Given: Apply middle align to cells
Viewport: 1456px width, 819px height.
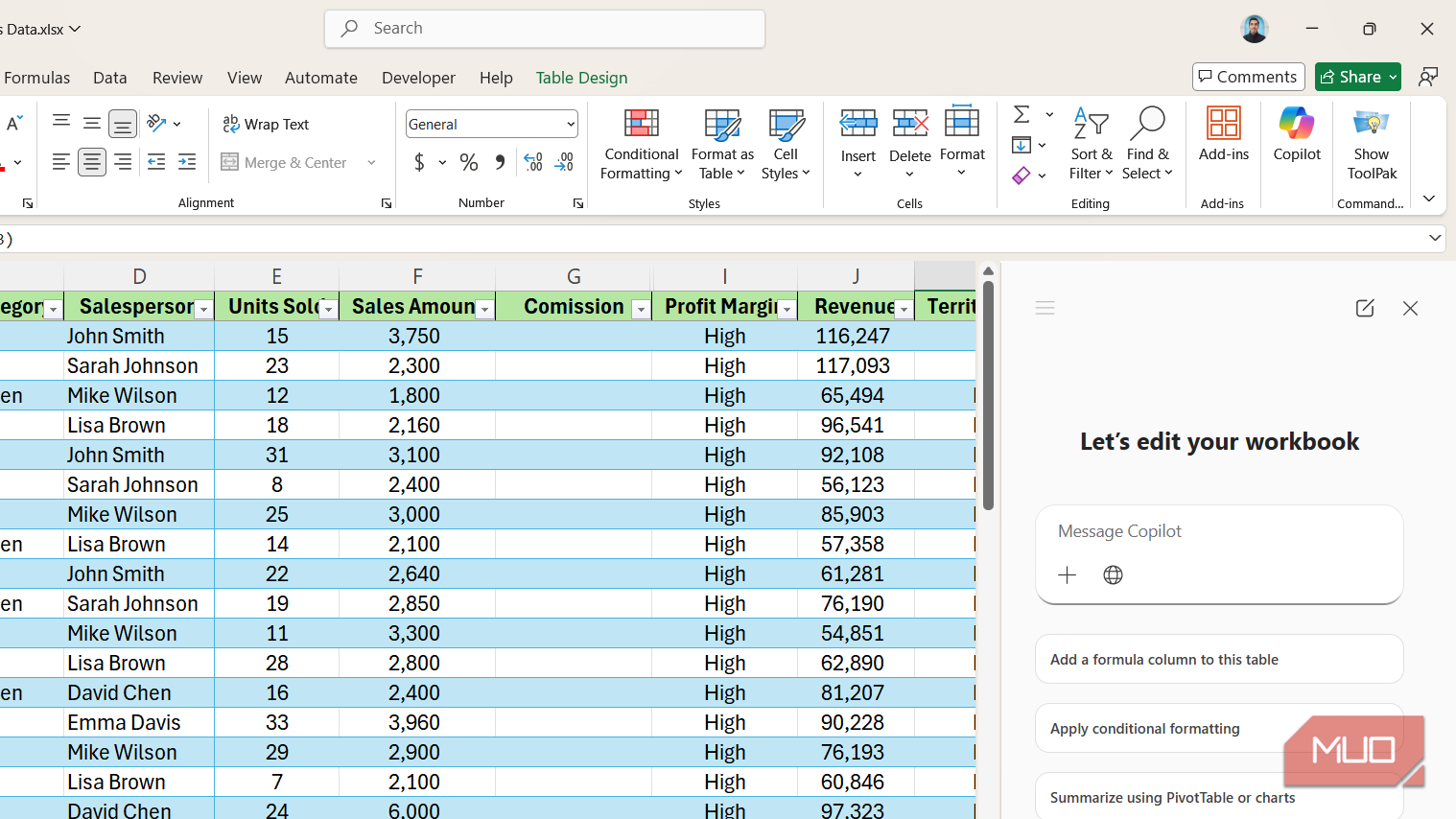Looking at the screenshot, I should coord(92,123).
